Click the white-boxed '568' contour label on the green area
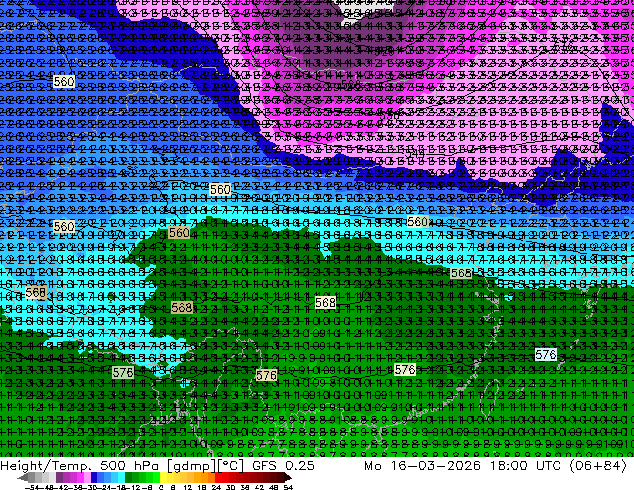Screen dimensions: 634x490 pos(325,302)
